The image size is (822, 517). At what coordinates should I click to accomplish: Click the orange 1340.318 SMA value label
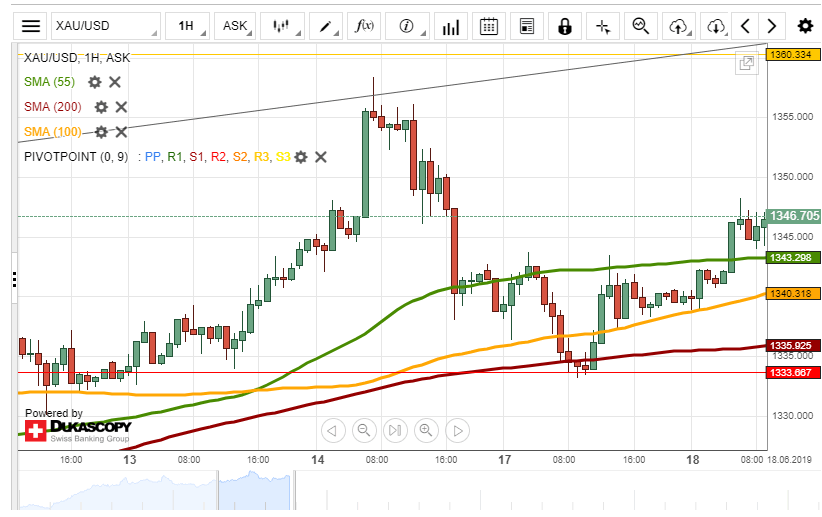click(791, 294)
